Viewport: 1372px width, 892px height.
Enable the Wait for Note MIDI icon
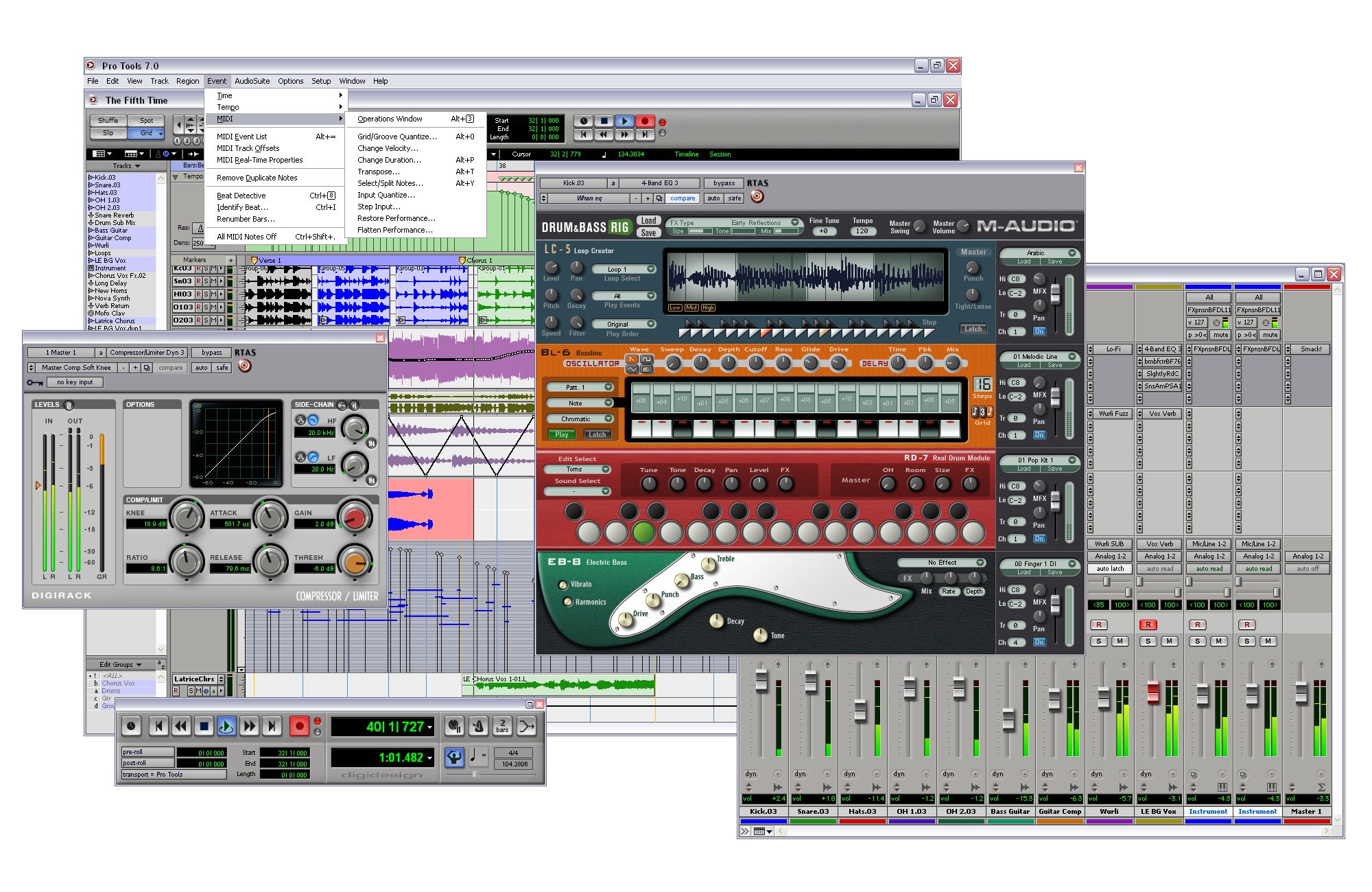tap(454, 726)
